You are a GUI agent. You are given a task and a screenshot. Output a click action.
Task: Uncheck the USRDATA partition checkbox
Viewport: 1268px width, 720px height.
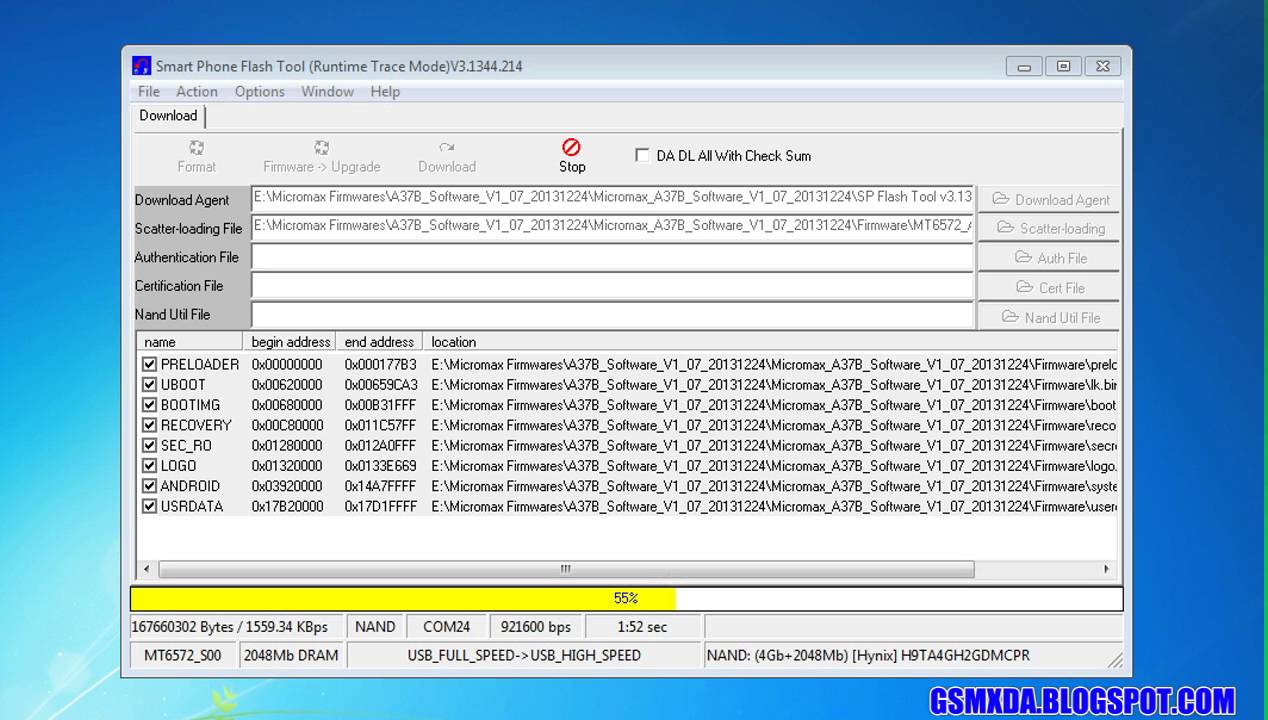pos(149,506)
